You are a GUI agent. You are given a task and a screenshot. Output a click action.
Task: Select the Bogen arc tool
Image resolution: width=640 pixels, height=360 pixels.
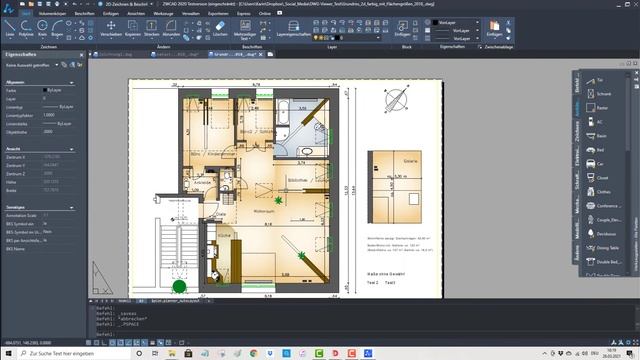(57, 28)
